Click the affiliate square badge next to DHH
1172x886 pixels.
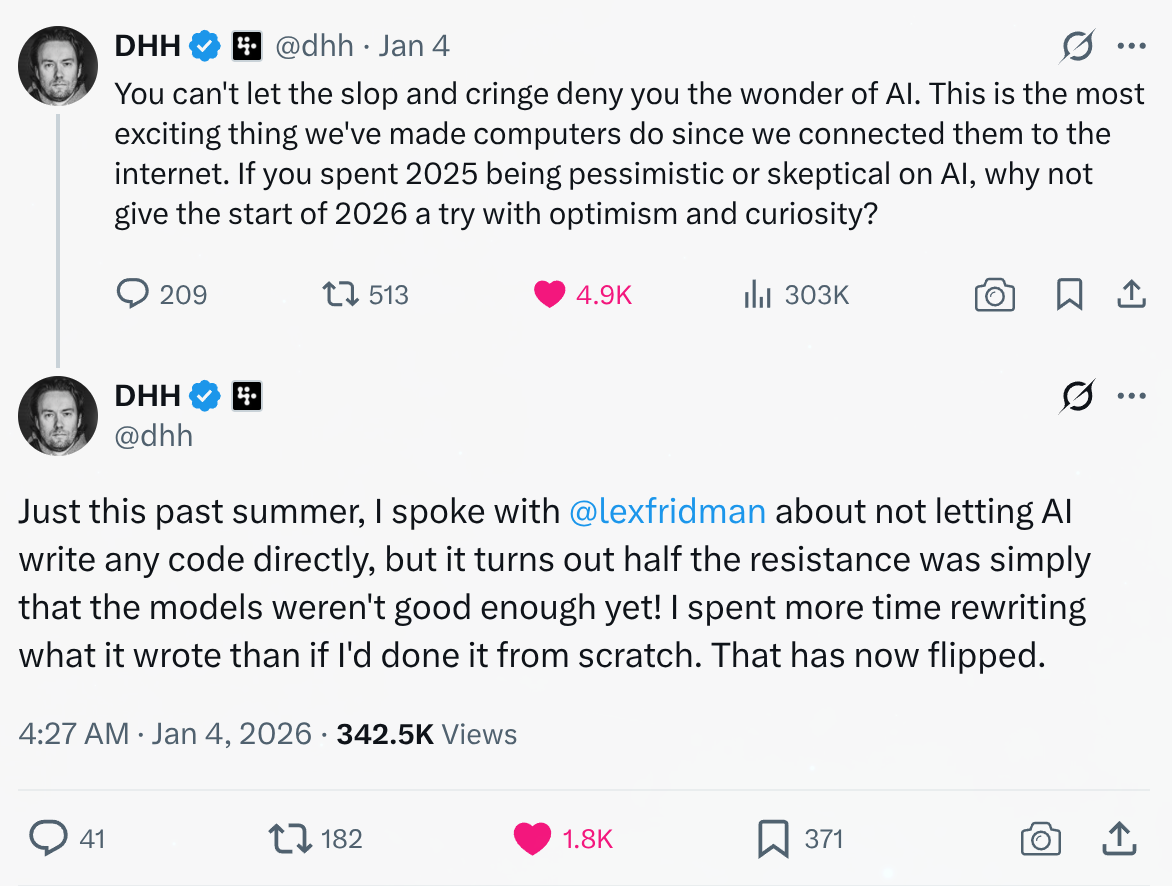point(246,45)
